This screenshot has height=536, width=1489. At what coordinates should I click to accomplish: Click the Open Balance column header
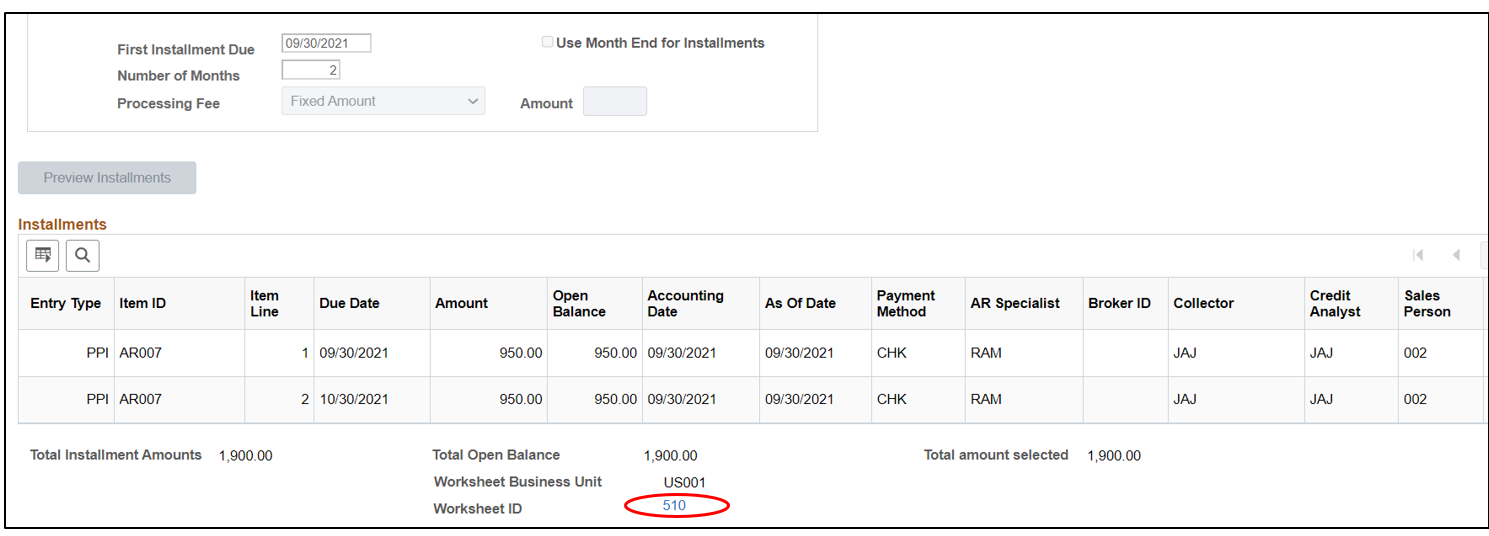(x=579, y=303)
